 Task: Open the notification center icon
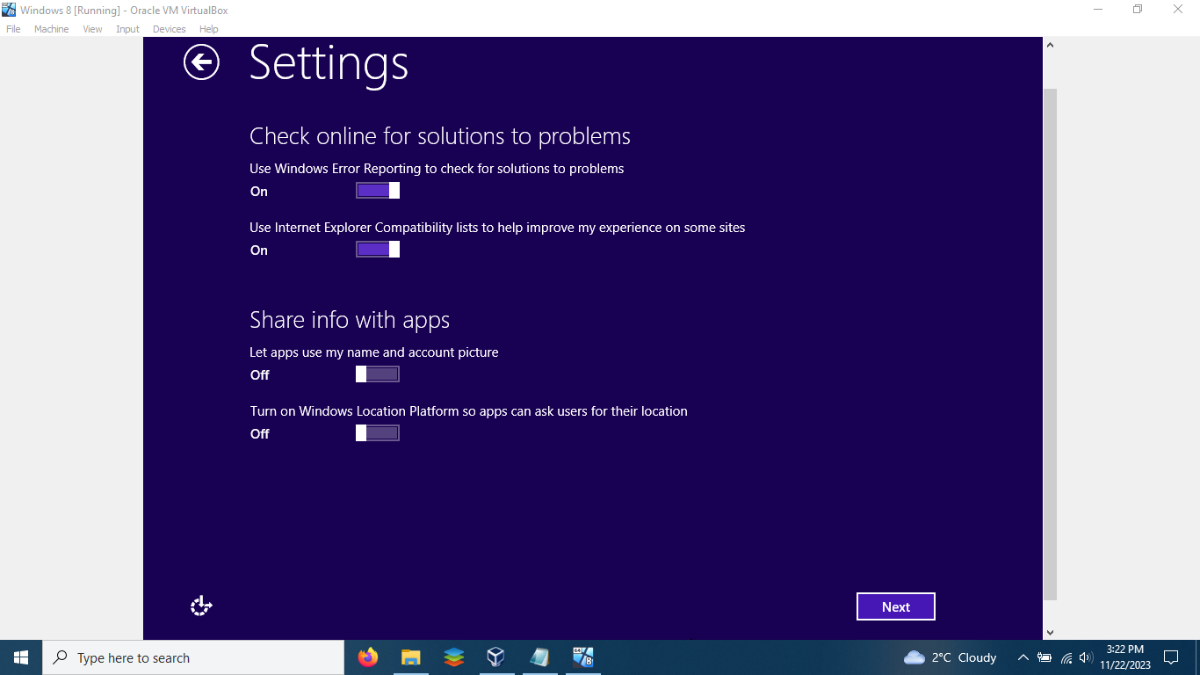[x=1172, y=657]
